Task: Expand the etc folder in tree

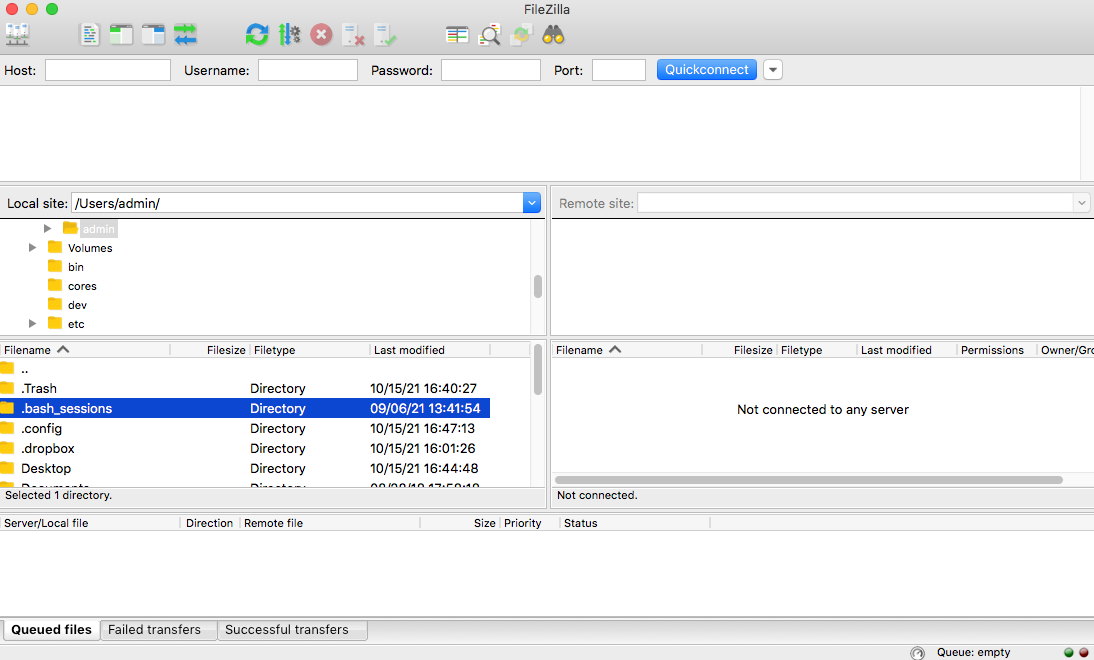Action: pos(32,323)
